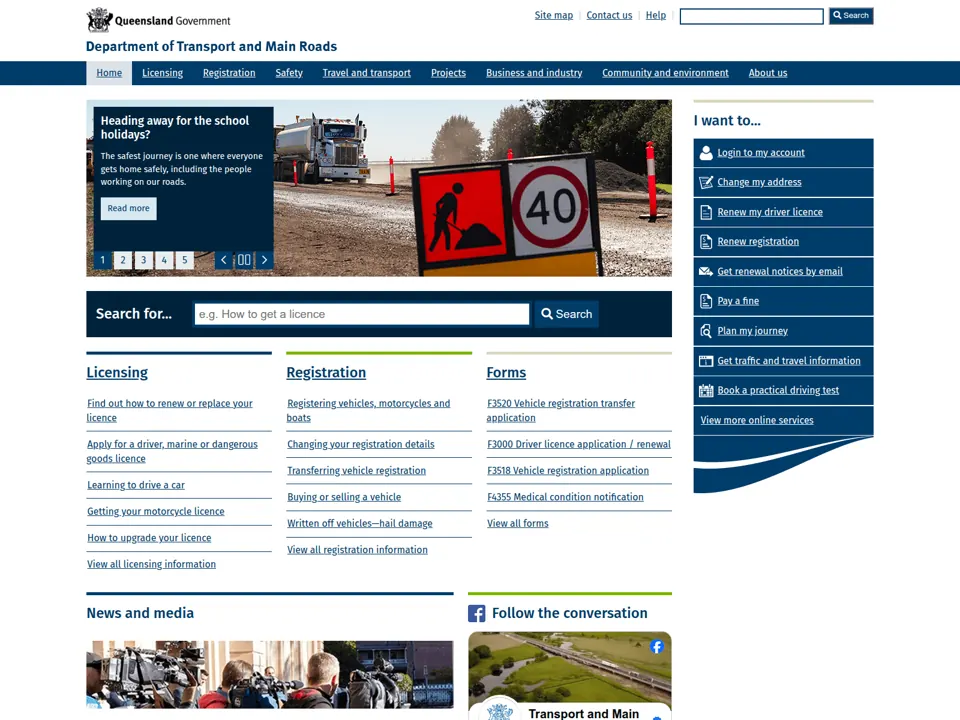
Task: Click the small Search button in the header
Action: pyautogui.click(x=851, y=16)
